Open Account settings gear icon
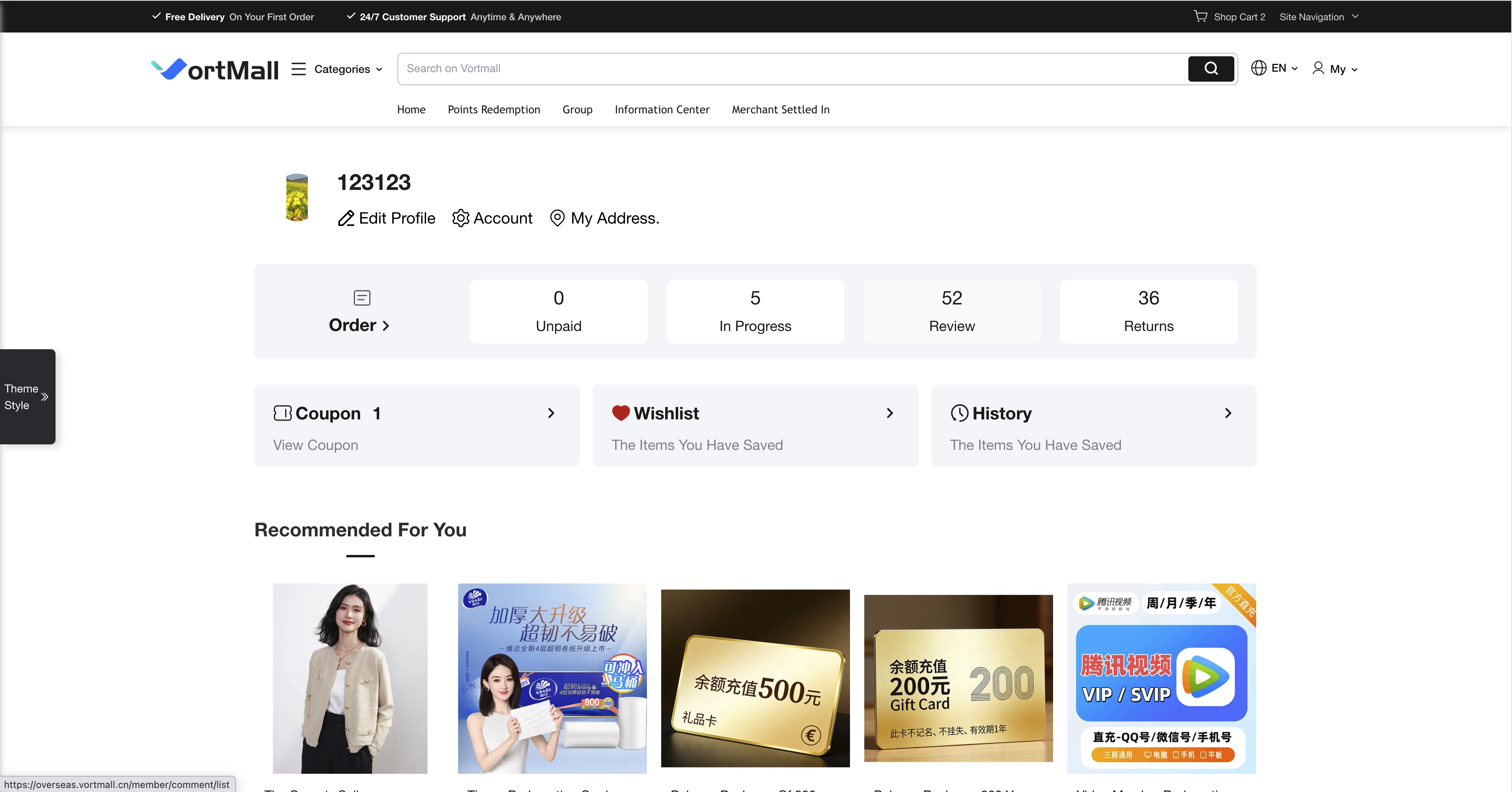The width and height of the screenshot is (1512, 792). pyautogui.click(x=461, y=218)
